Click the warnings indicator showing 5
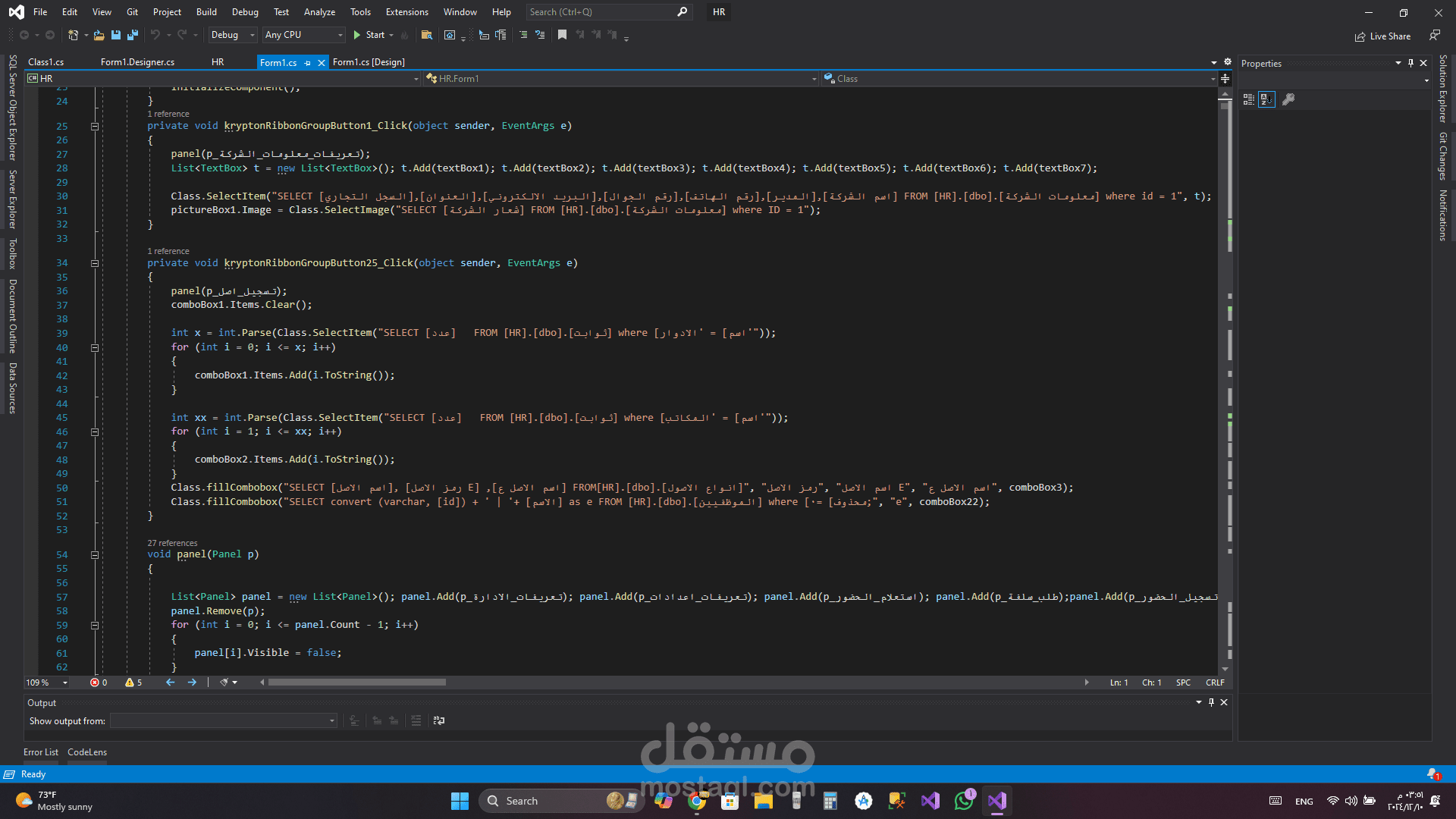Viewport: 1456px width, 819px height. 133,682
